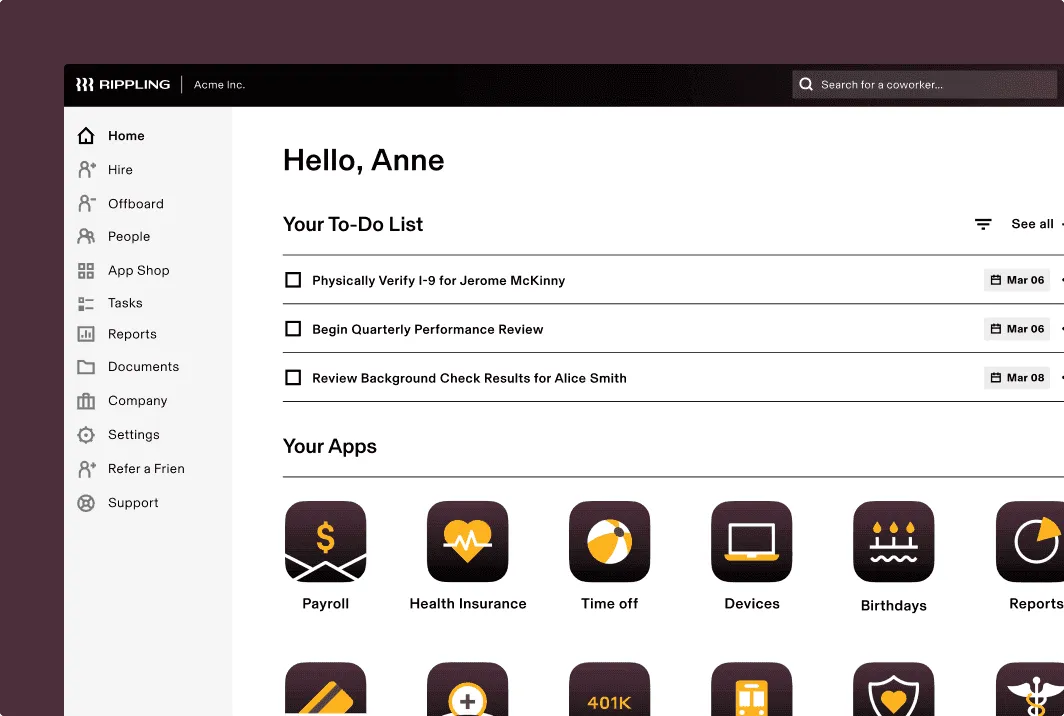Open Refer a Friend in the sidebar
This screenshot has height=716, width=1064.
pyautogui.click(x=146, y=468)
